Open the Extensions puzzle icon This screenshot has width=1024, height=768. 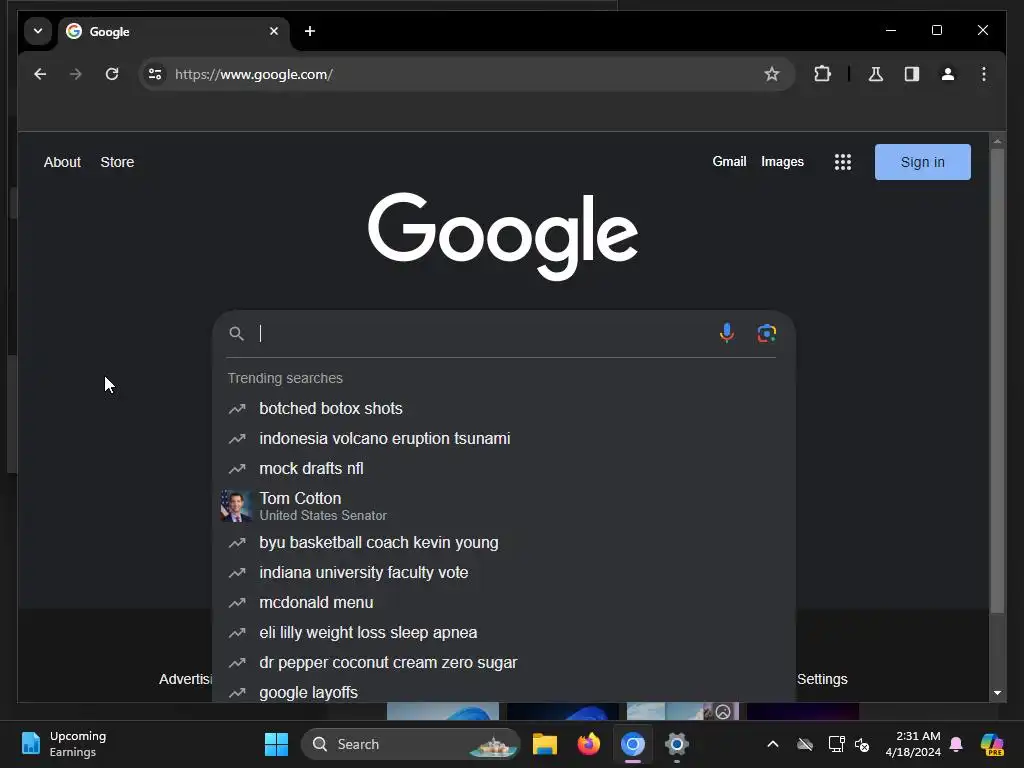822,74
